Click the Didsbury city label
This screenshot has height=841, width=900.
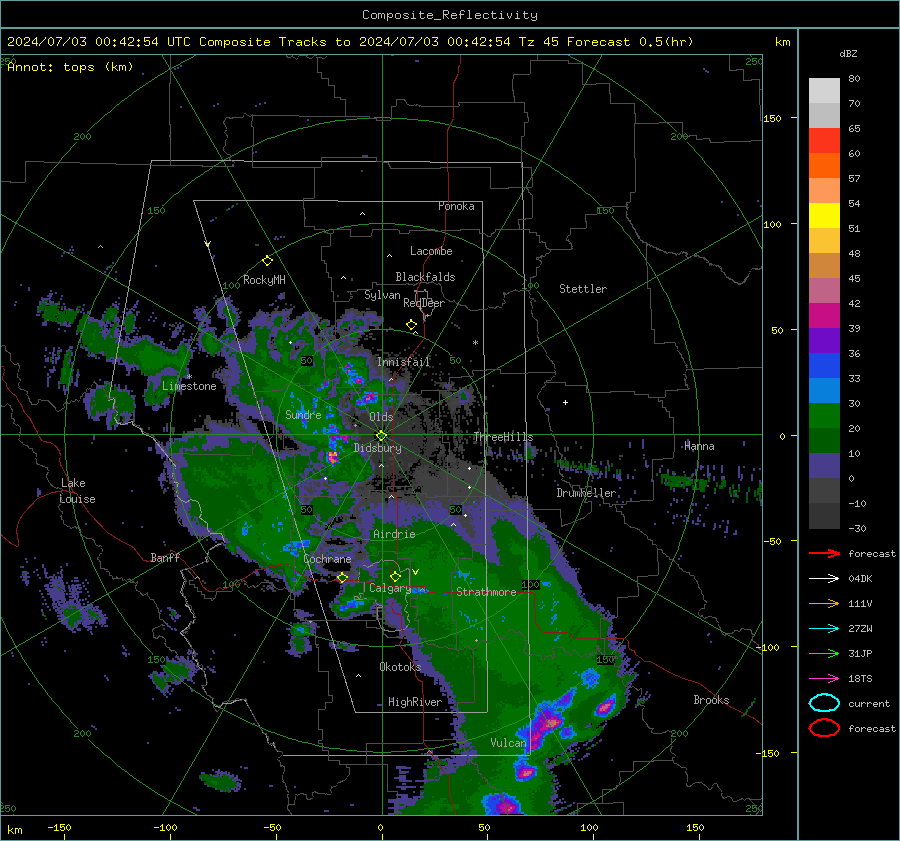pos(378,448)
